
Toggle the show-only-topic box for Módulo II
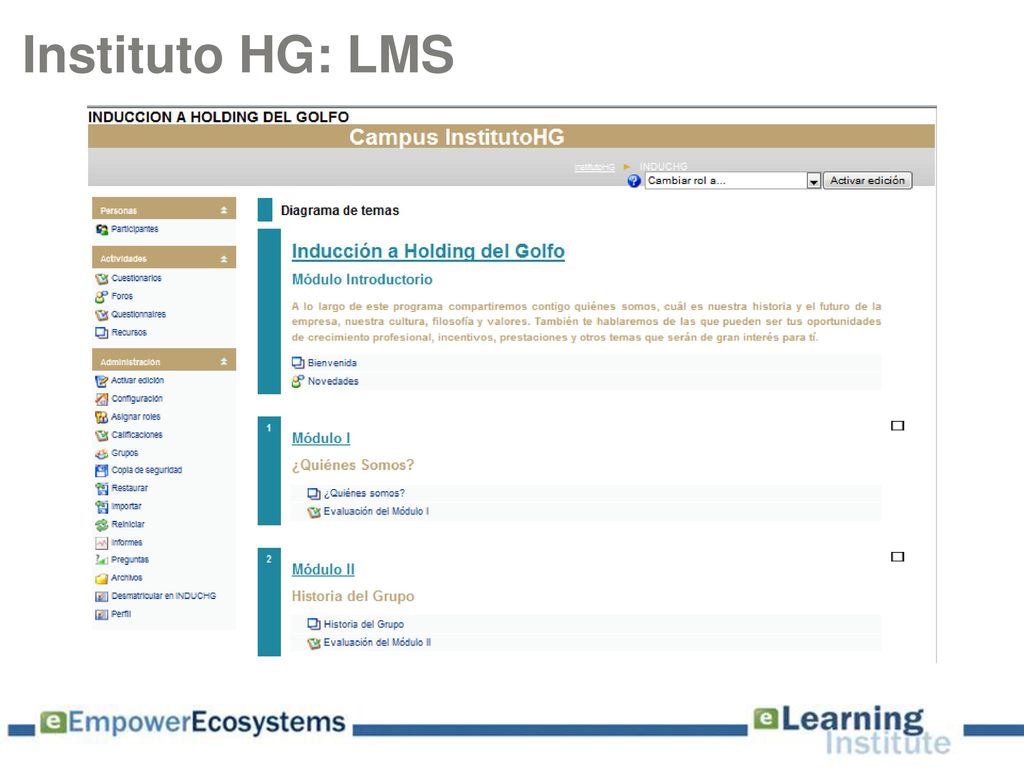(897, 557)
